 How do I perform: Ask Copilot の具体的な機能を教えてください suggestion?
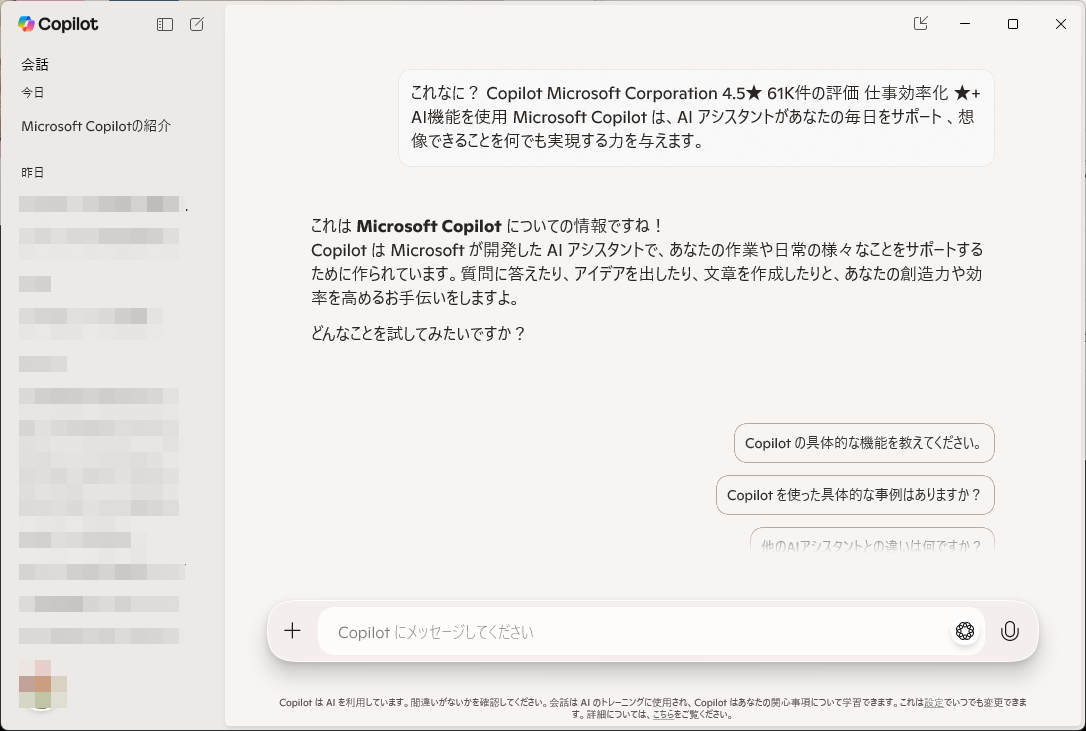click(x=863, y=442)
